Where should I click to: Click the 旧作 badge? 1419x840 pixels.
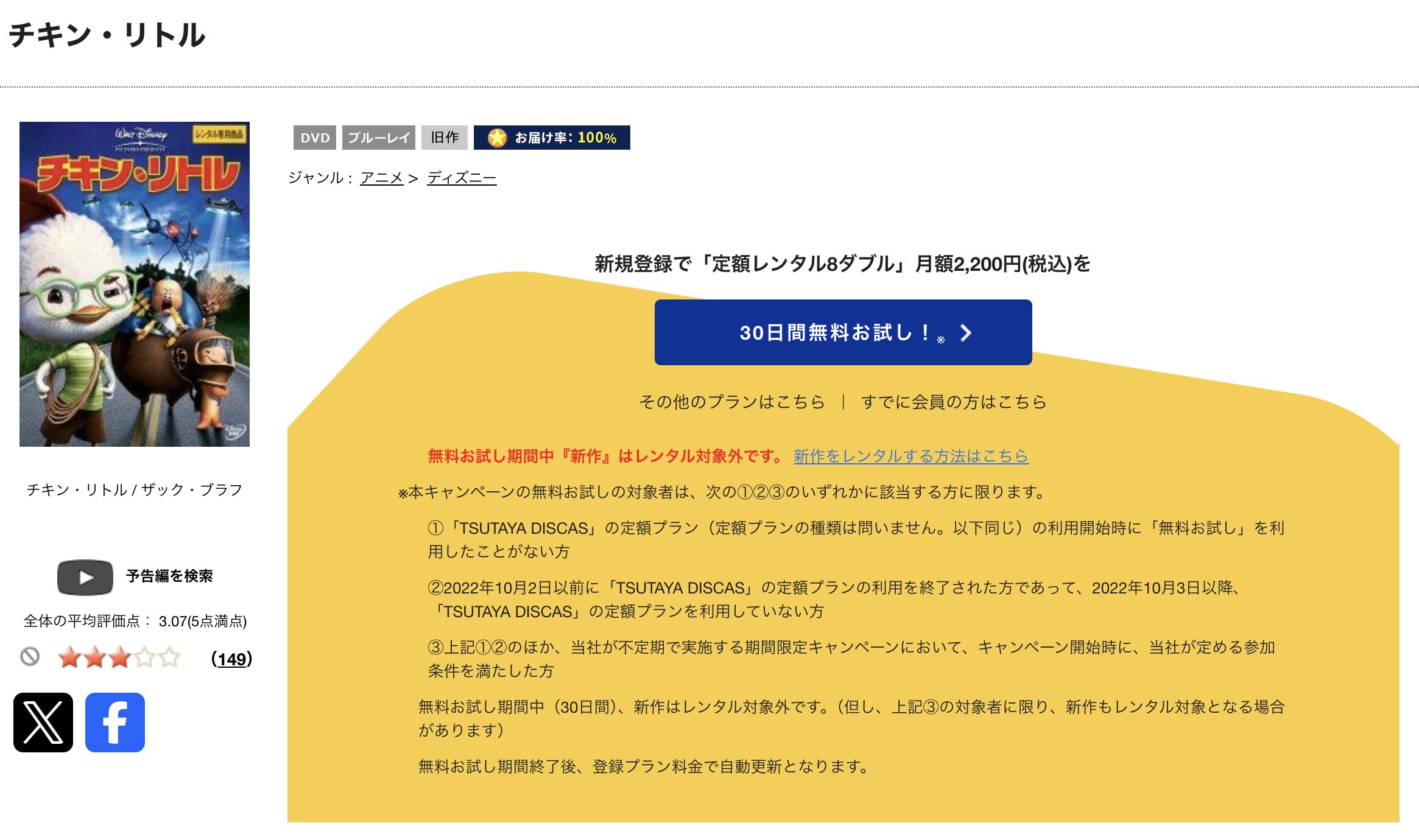(445, 138)
